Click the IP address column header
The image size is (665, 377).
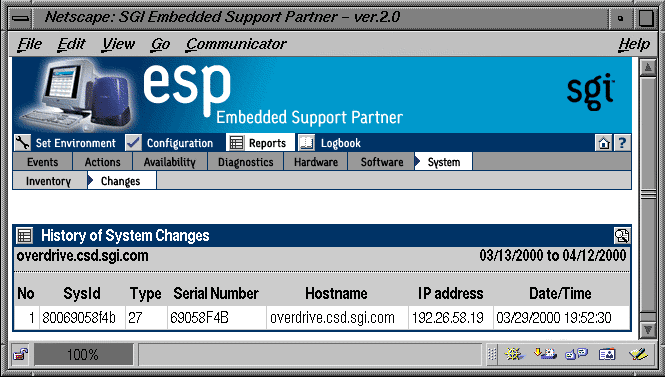(x=450, y=293)
